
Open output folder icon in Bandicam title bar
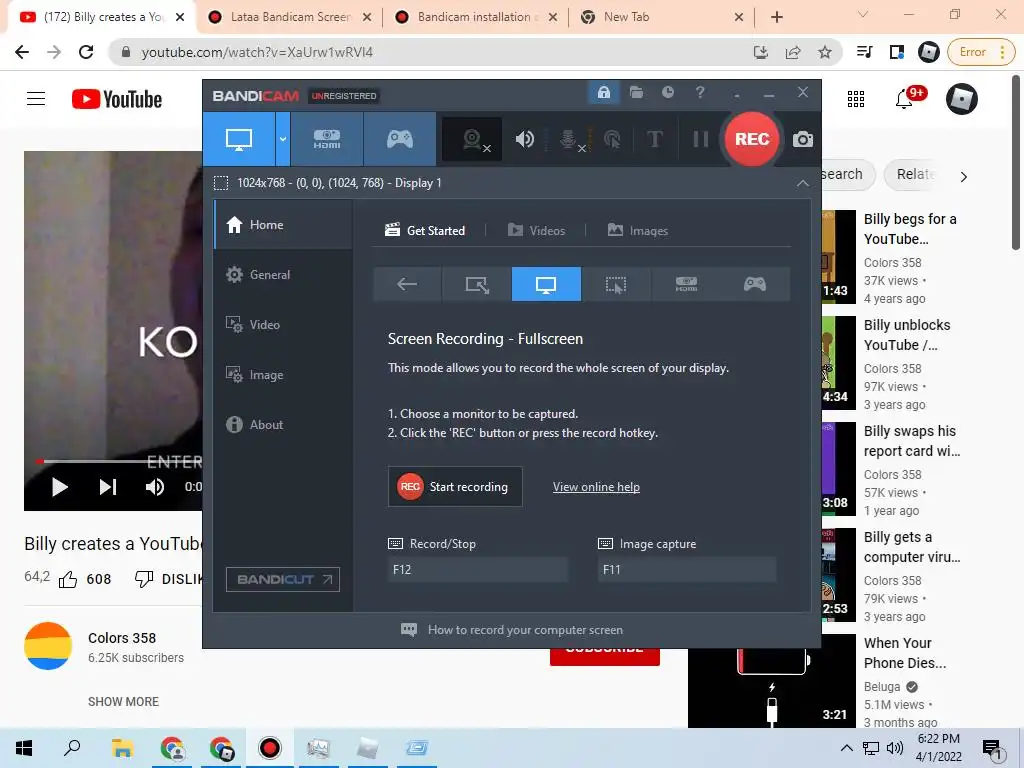click(x=636, y=93)
